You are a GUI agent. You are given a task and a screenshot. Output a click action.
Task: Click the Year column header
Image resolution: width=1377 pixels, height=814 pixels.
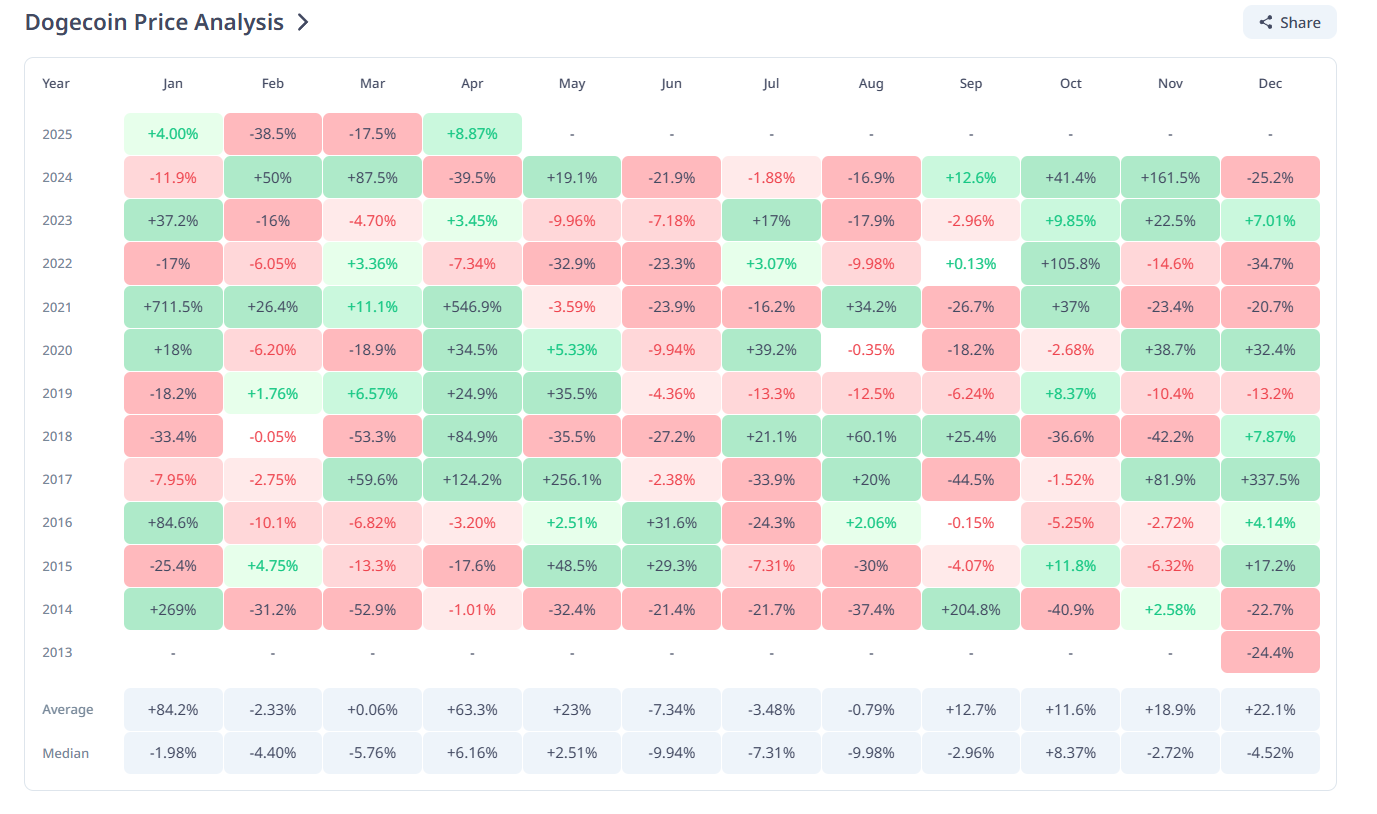pyautogui.click(x=56, y=84)
